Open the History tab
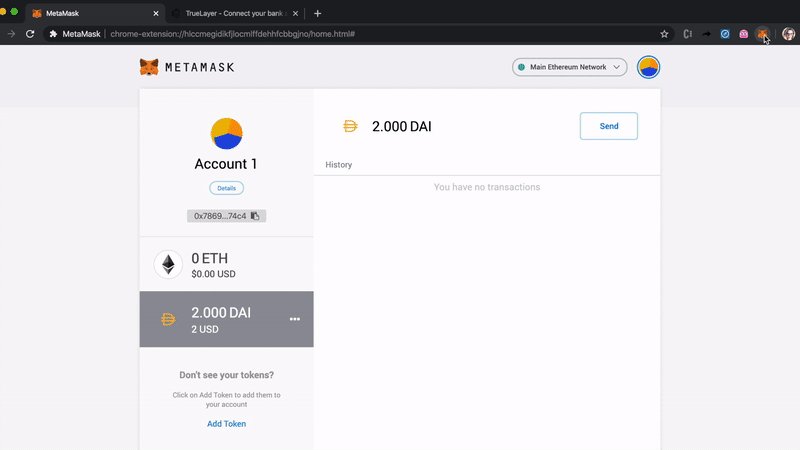Screen dimensions: 800x450 pyautogui.click(x=339, y=164)
